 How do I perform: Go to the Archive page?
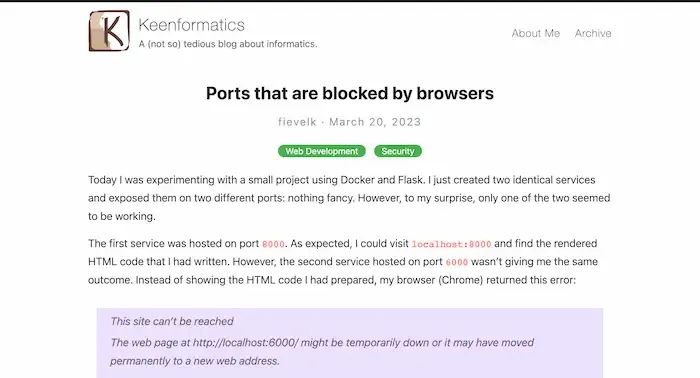click(x=593, y=33)
